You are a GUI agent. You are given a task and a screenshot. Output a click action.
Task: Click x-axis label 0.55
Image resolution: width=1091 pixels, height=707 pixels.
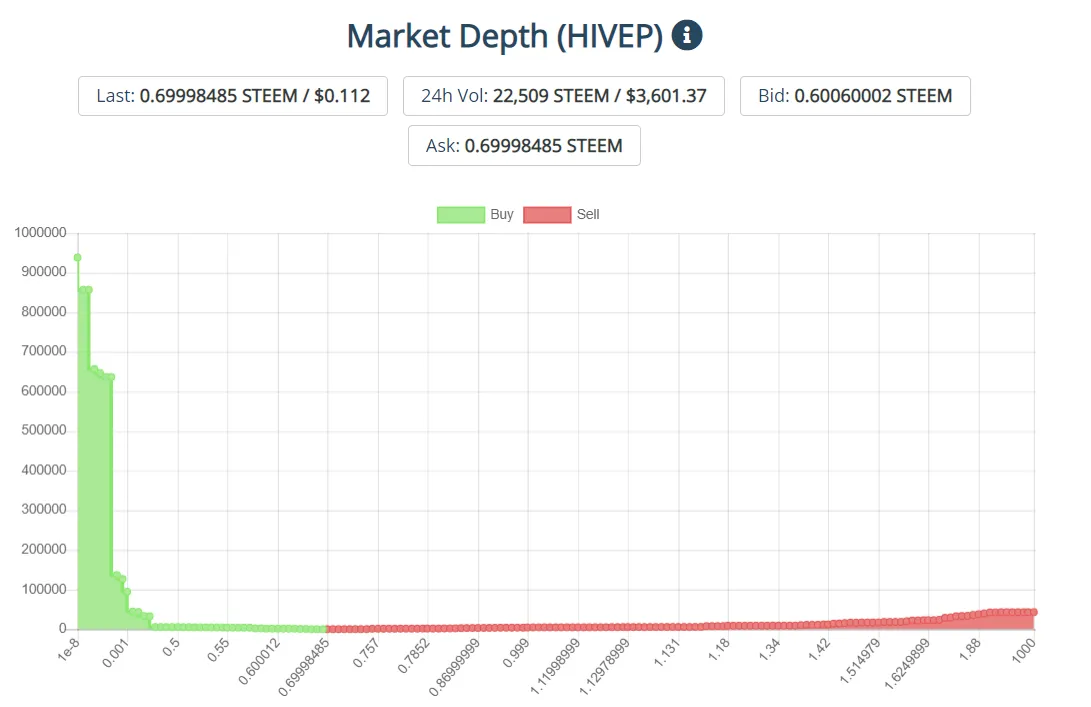coord(218,649)
